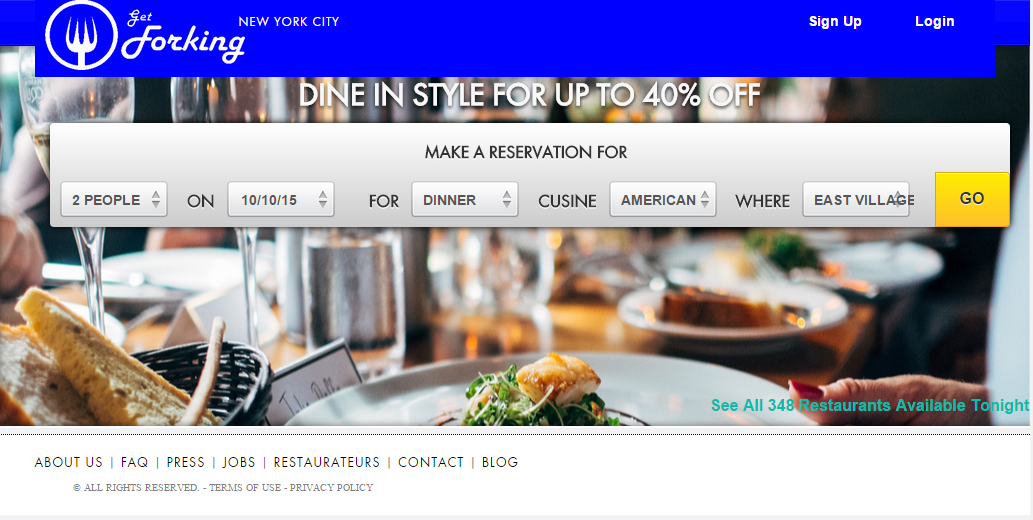
Task: View the Terms of Use
Action: pos(244,488)
